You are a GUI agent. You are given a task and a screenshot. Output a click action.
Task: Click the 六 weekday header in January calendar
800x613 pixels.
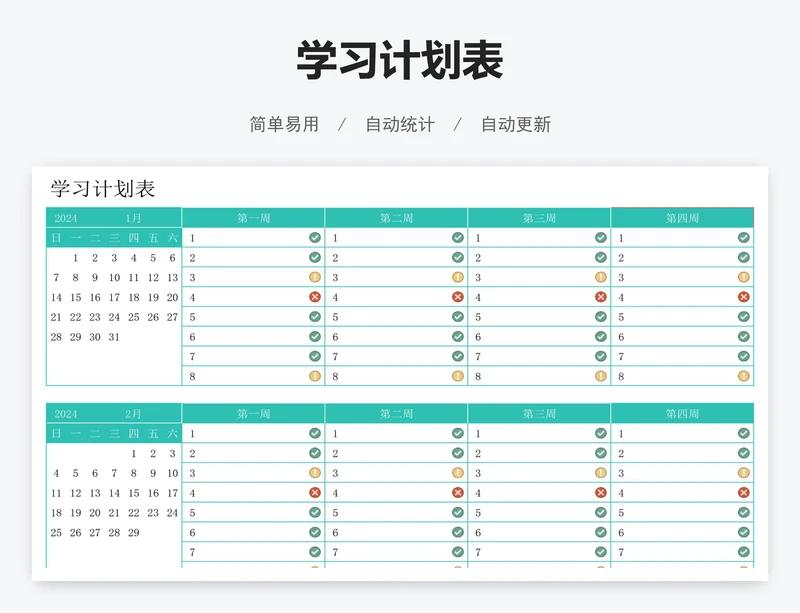point(172,238)
